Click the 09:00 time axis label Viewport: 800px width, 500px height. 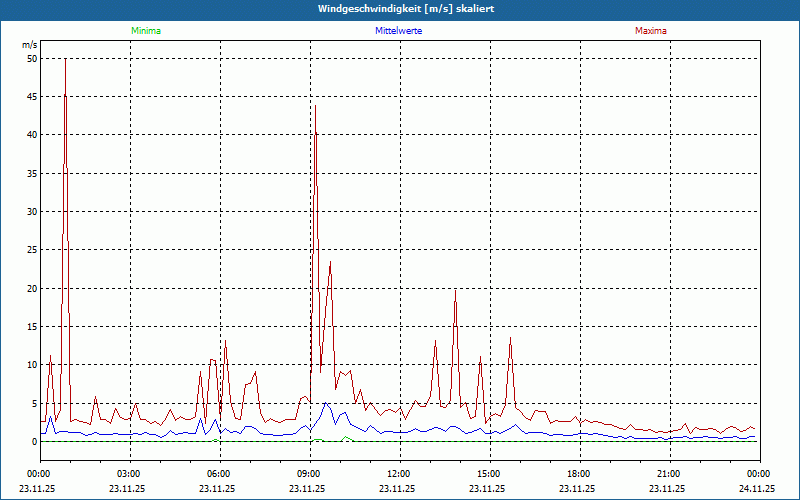pyautogui.click(x=309, y=474)
